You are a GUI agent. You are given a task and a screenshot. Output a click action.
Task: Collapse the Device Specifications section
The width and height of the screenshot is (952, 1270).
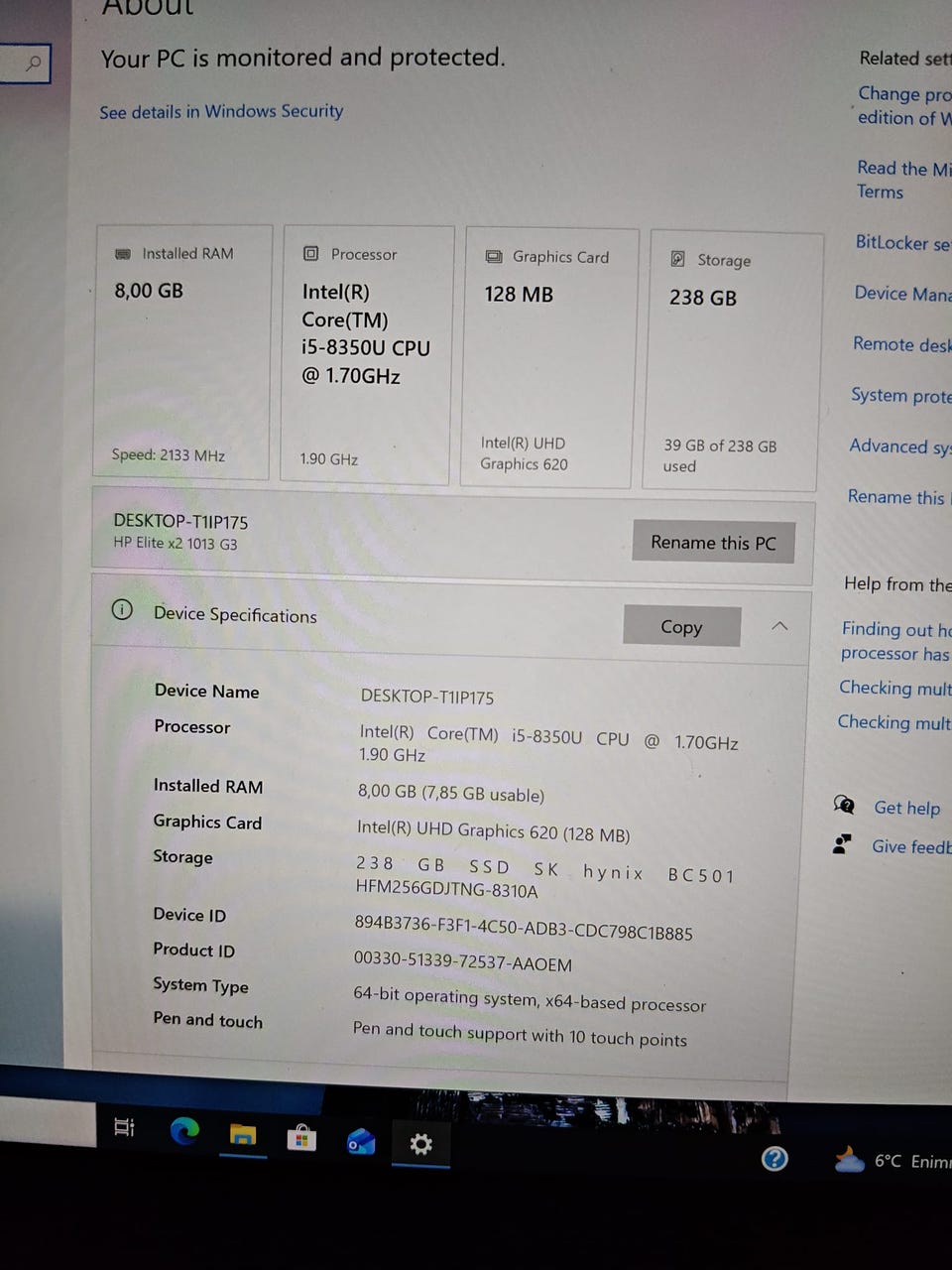pyautogui.click(x=779, y=626)
